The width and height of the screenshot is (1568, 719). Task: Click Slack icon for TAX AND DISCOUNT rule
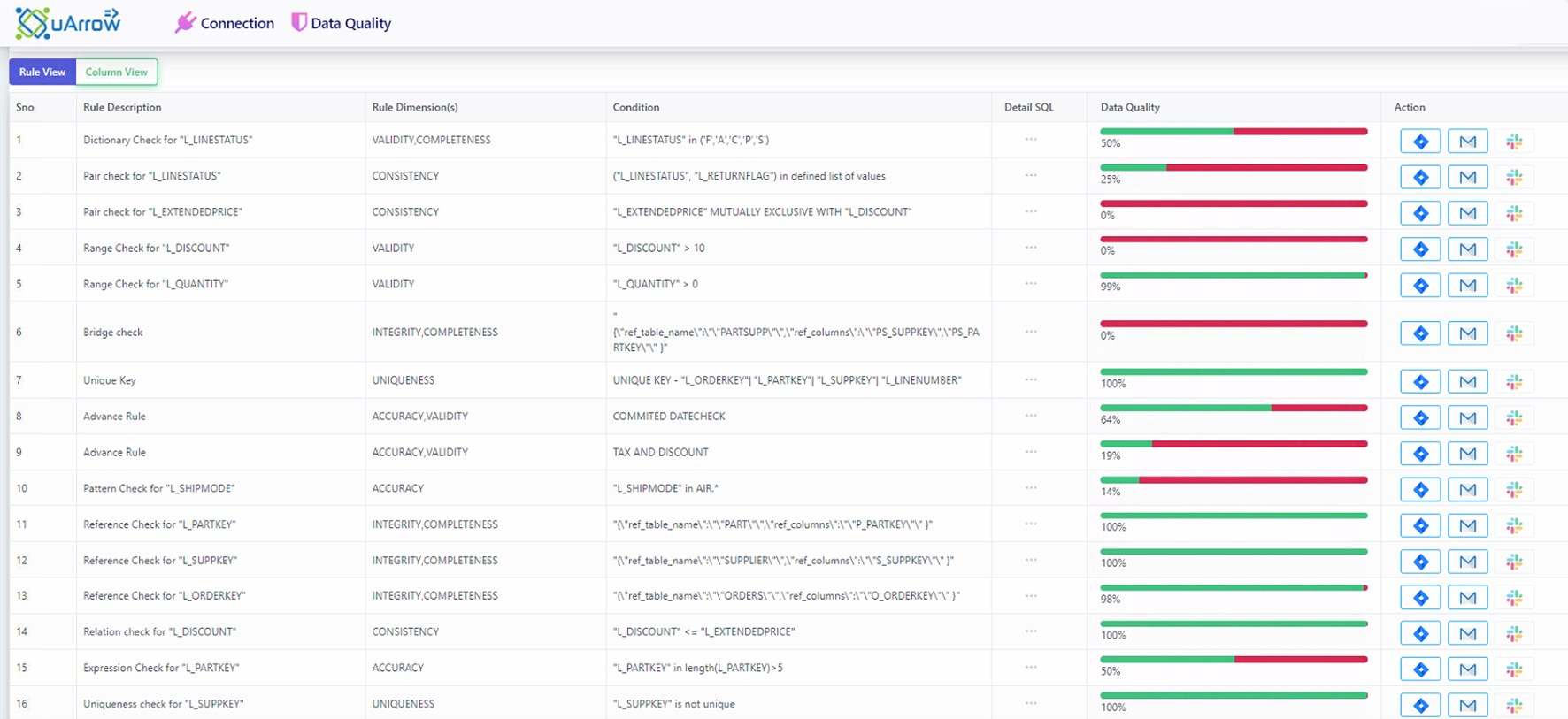(x=1514, y=454)
